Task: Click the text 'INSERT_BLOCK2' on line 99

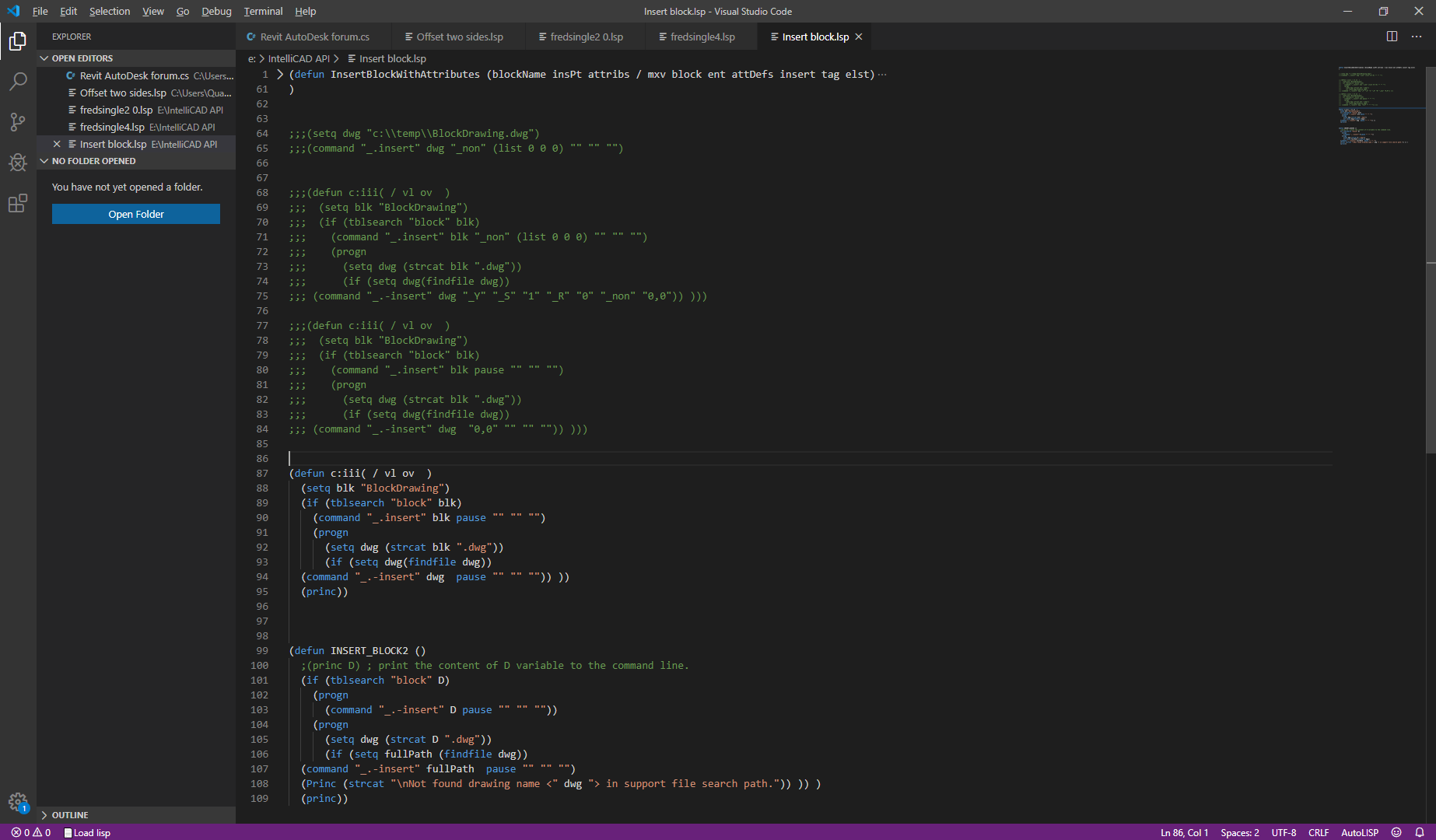Action: (370, 650)
